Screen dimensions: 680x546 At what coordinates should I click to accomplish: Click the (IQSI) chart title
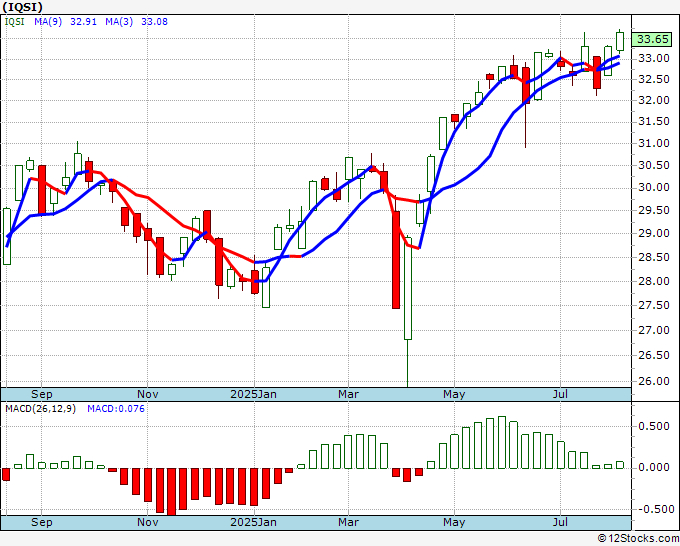(x=23, y=7)
